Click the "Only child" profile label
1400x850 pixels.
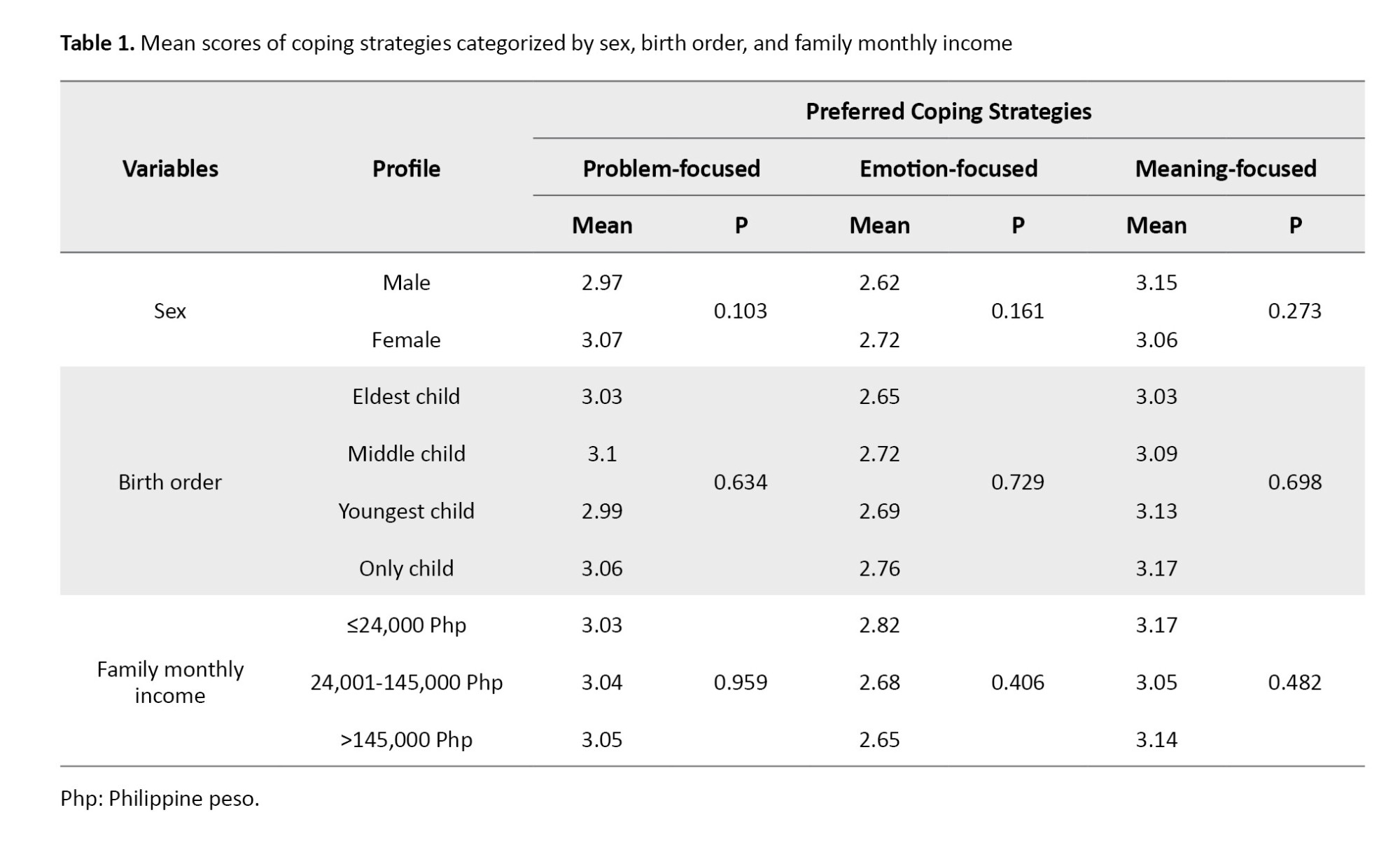pyautogui.click(x=406, y=568)
